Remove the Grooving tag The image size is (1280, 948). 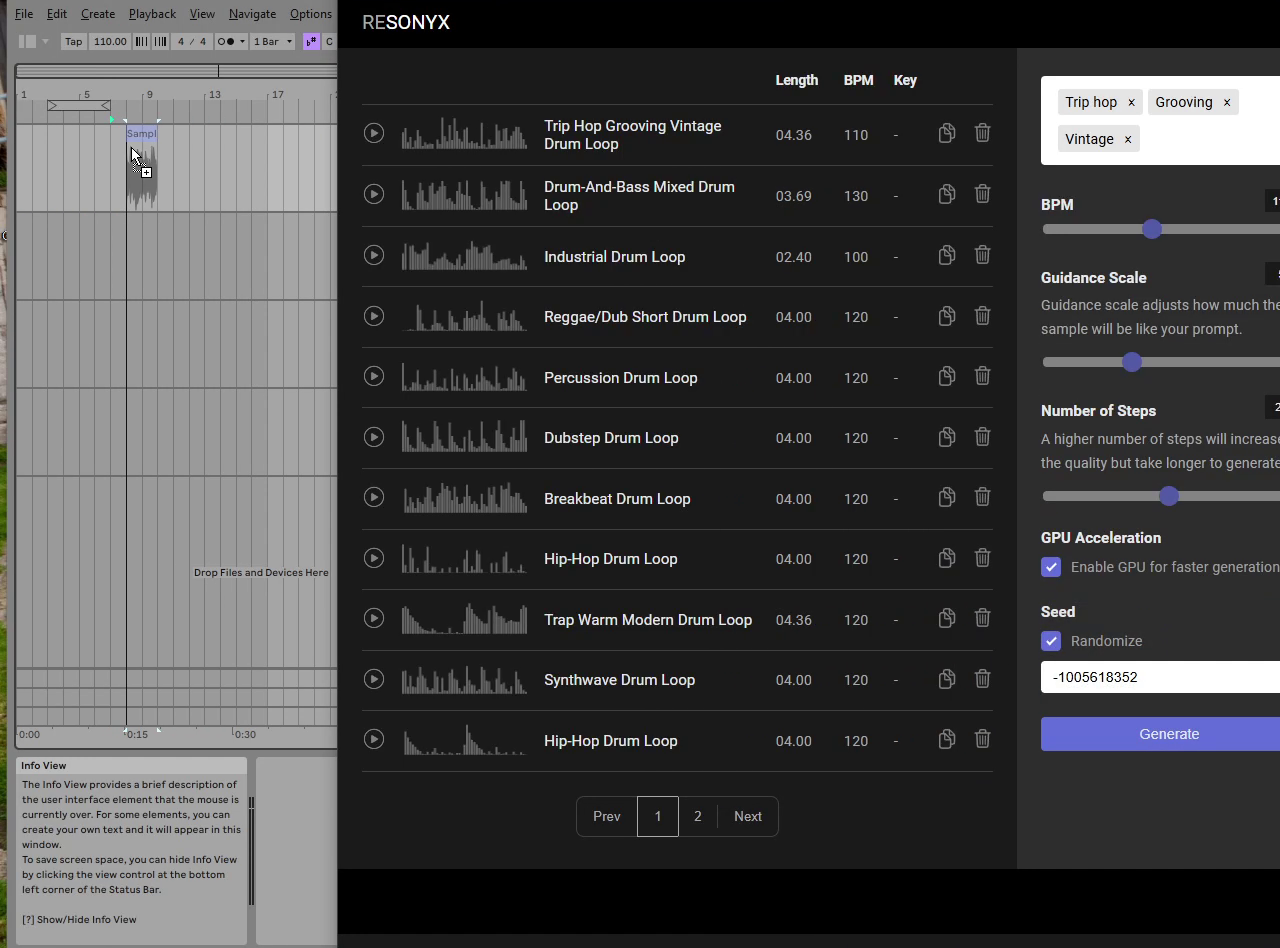pyautogui.click(x=1226, y=102)
